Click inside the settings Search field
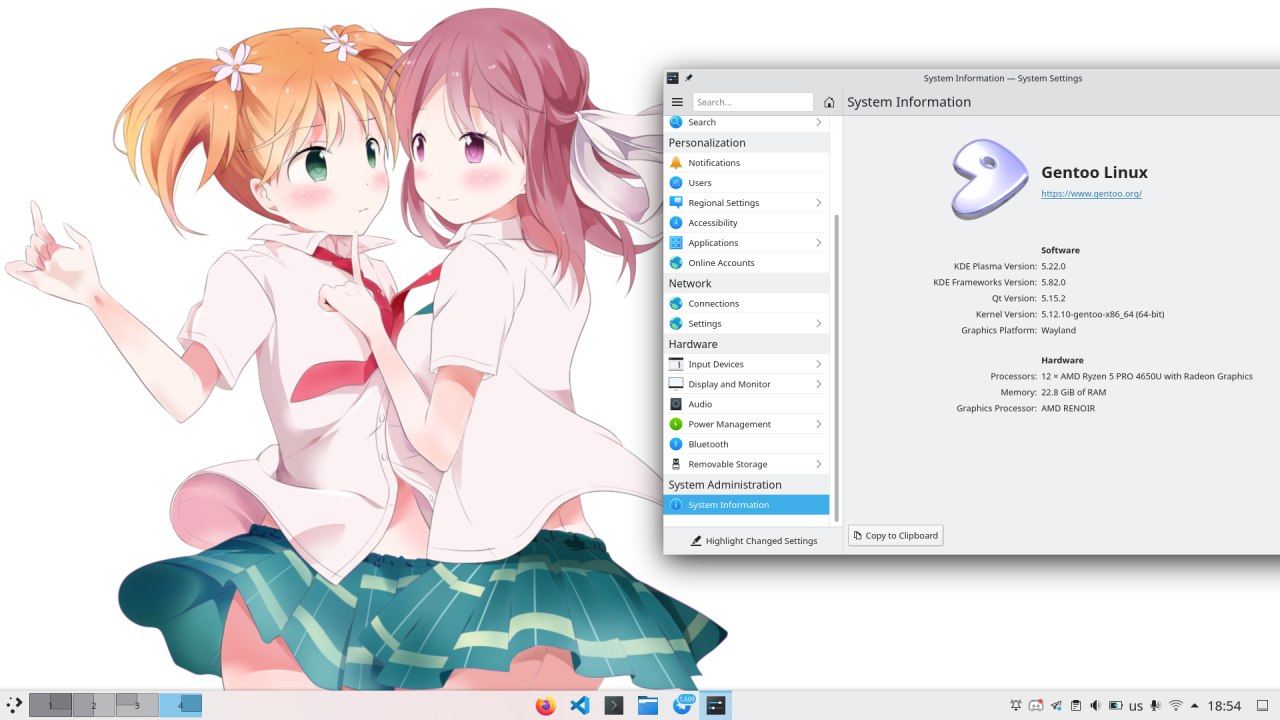The image size is (1280, 720). (753, 102)
